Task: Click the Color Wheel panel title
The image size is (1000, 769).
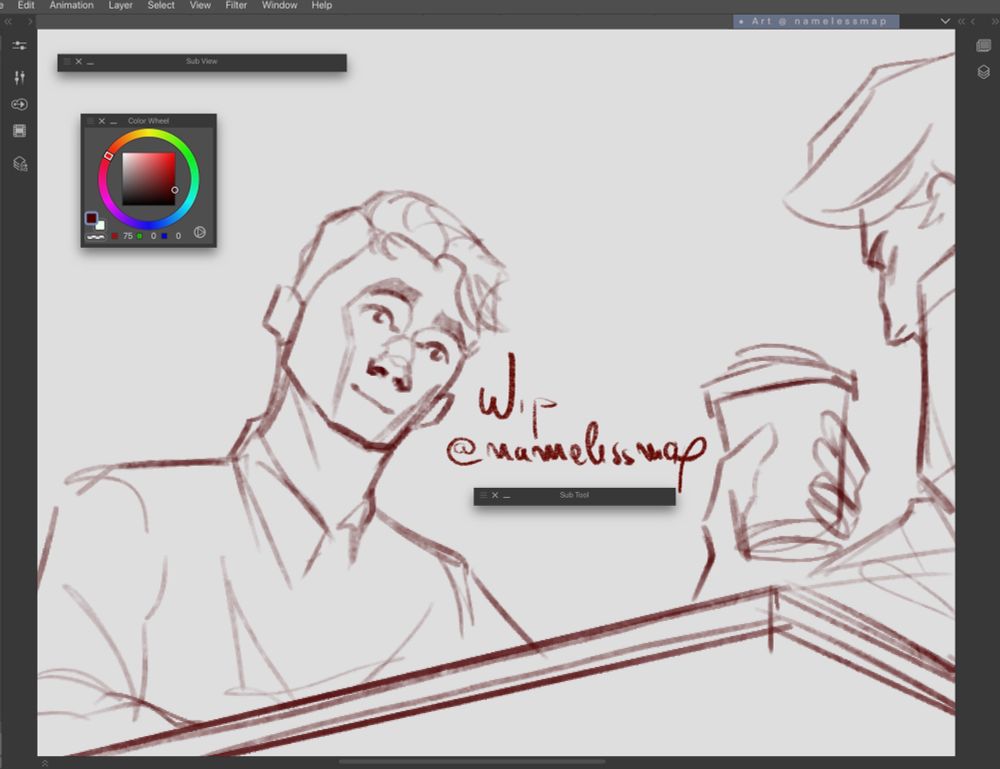Action: click(x=149, y=121)
